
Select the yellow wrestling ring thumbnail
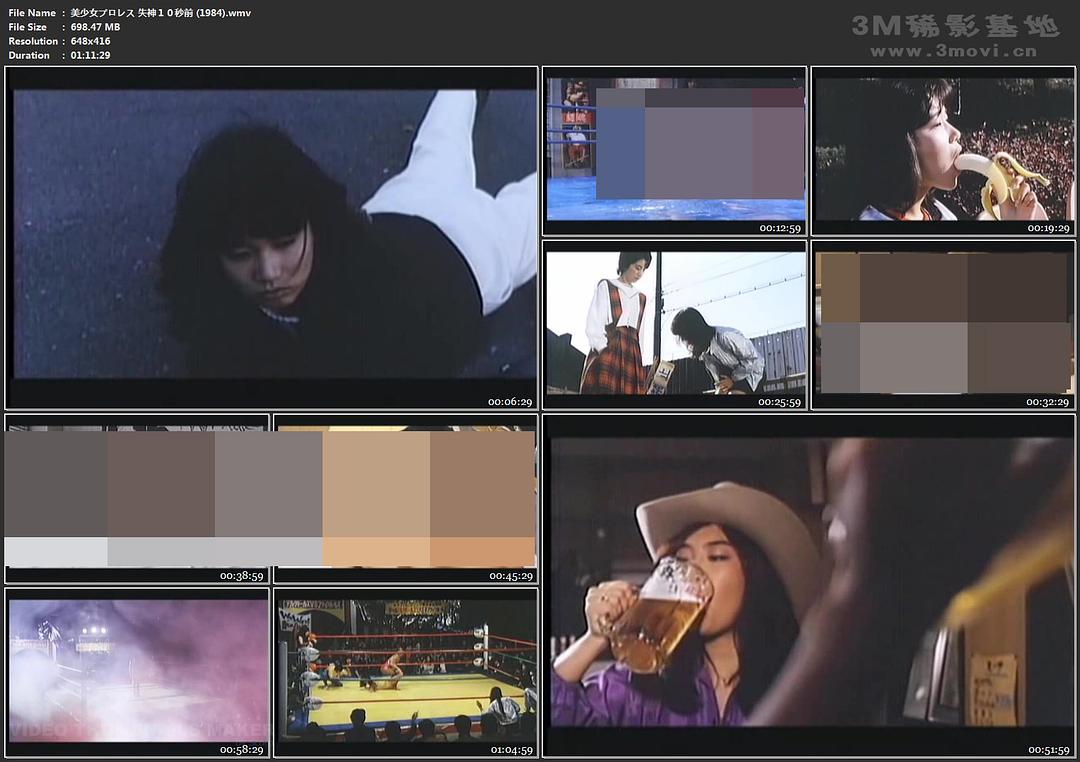coord(406,673)
